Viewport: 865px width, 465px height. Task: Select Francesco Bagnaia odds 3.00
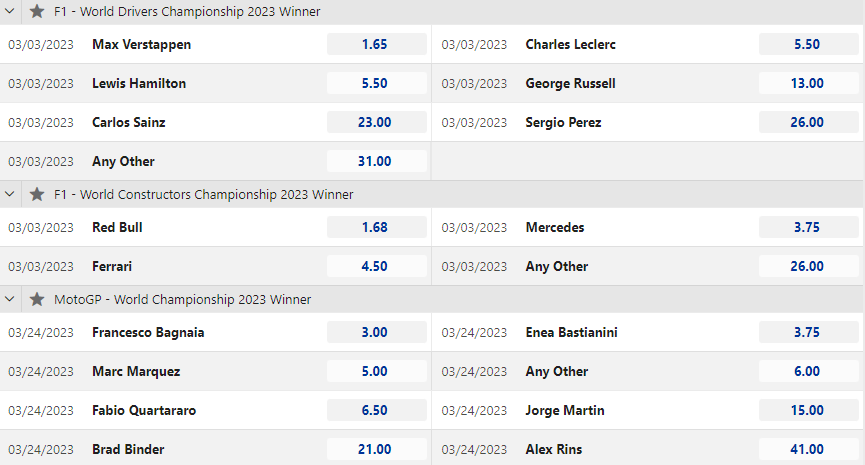coord(376,333)
